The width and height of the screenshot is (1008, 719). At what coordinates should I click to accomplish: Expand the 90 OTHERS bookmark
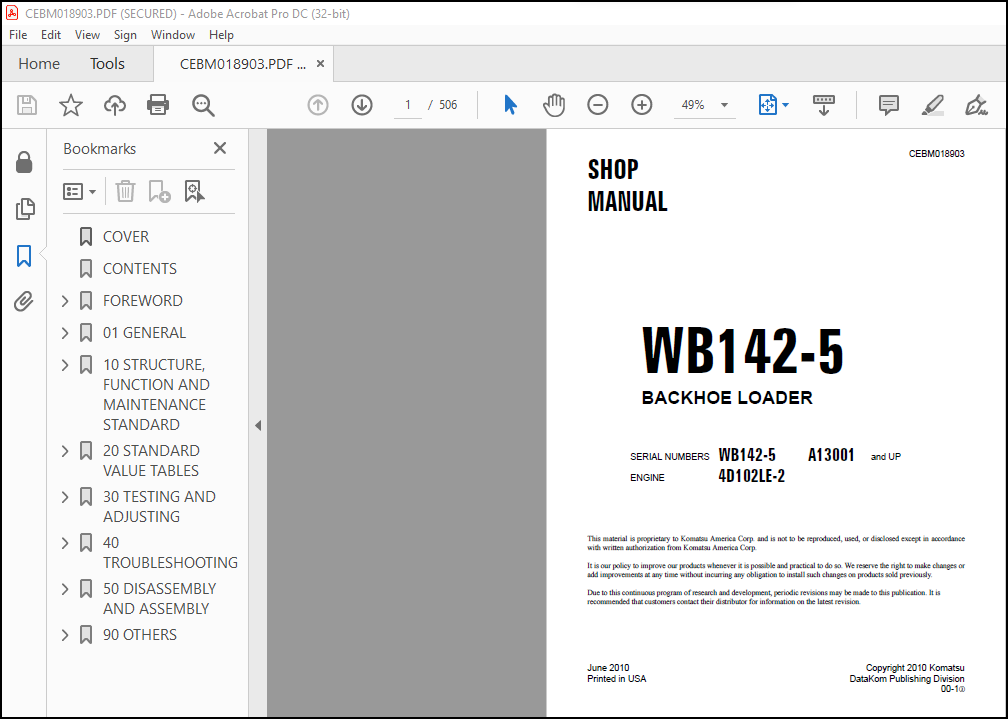point(65,635)
